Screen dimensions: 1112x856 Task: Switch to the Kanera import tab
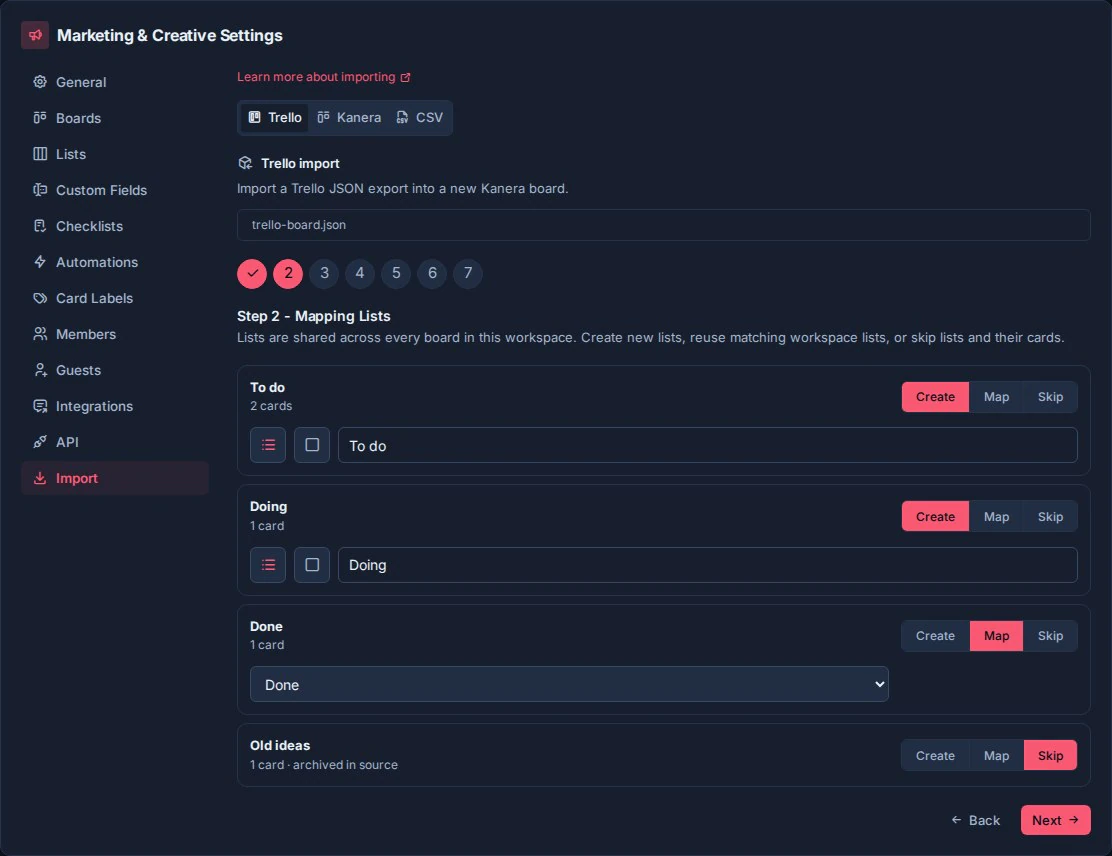click(x=349, y=118)
